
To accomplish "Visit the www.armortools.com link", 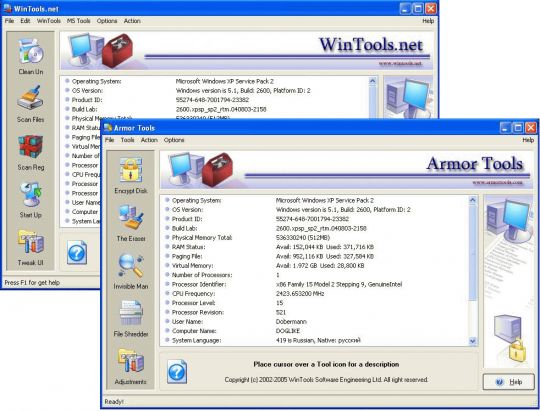I will point(497,182).
